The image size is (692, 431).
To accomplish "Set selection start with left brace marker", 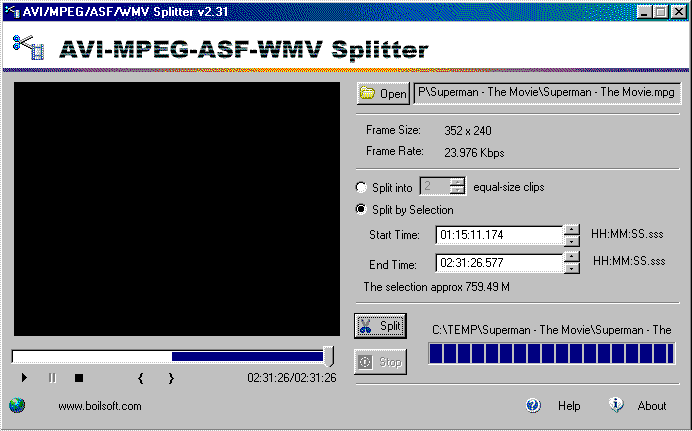I will (140, 378).
